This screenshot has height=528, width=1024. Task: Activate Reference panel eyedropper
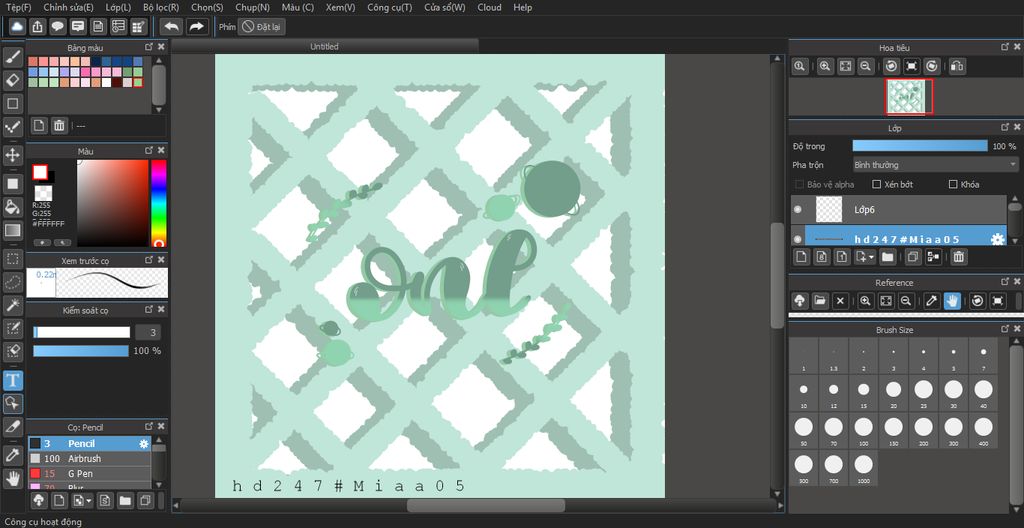[932, 301]
